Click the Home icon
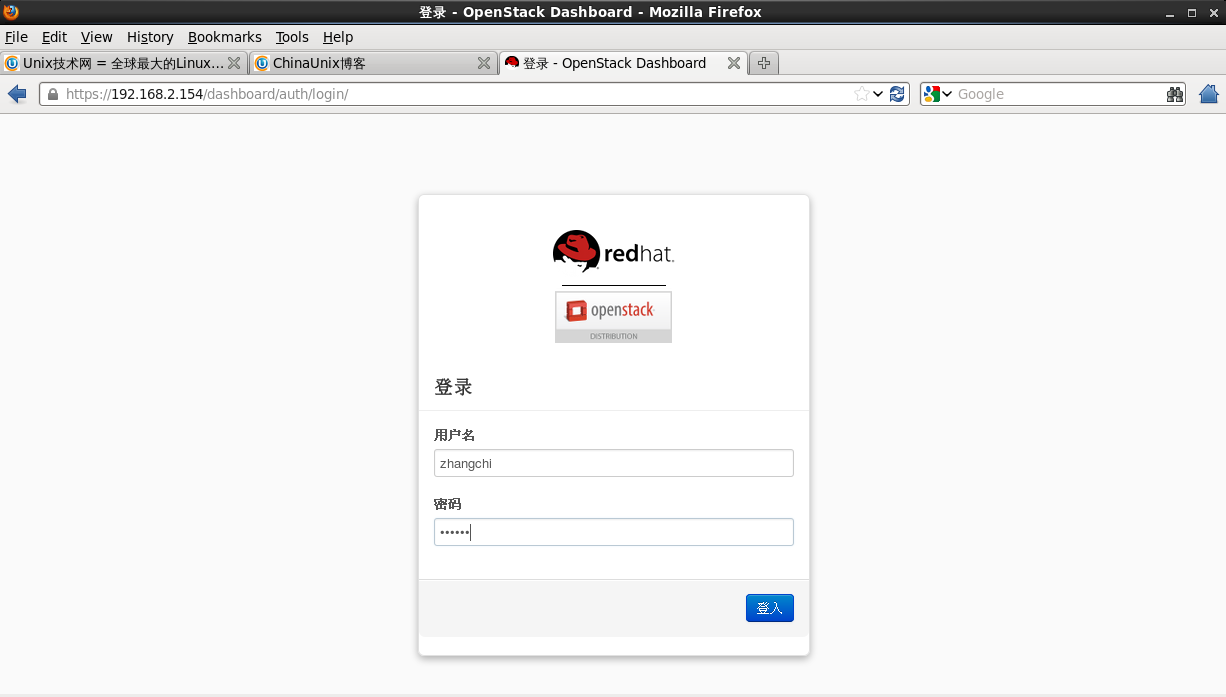The image size is (1226, 697). pyautogui.click(x=1208, y=93)
